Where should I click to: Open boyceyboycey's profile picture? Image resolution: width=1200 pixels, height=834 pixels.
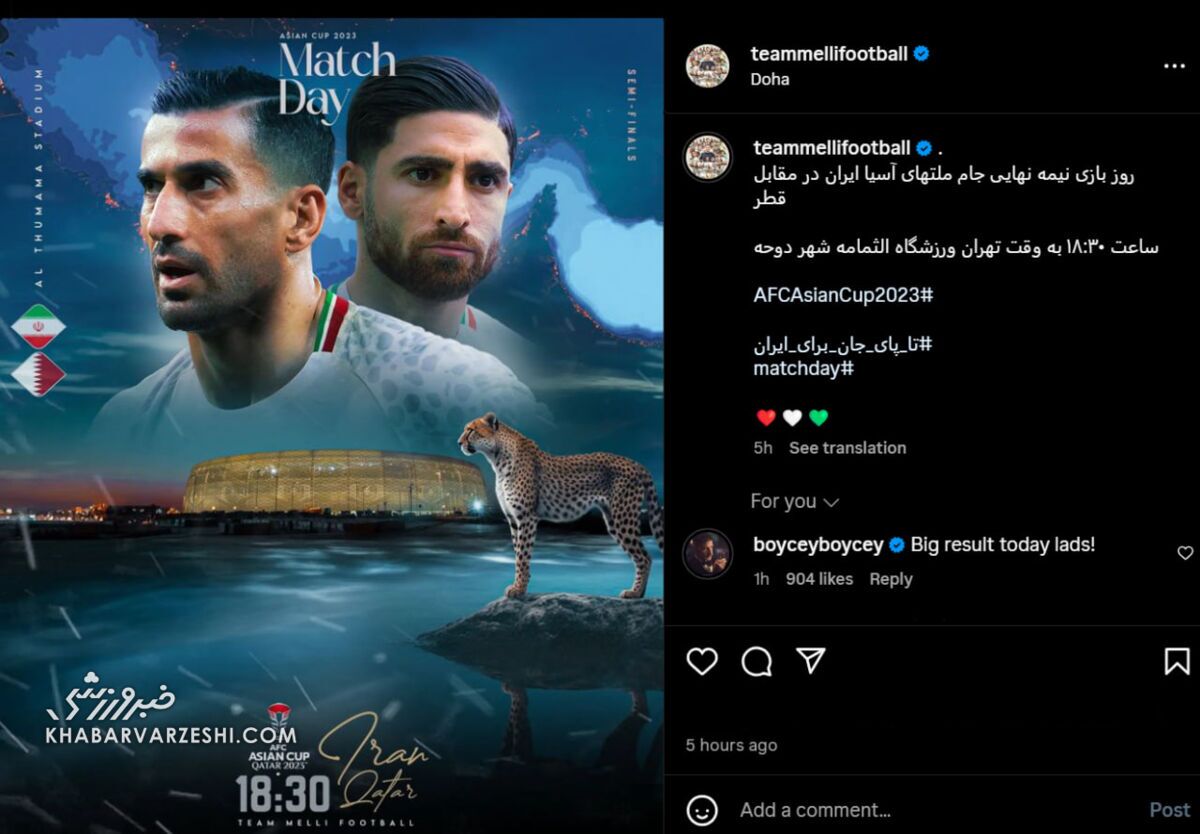708,553
